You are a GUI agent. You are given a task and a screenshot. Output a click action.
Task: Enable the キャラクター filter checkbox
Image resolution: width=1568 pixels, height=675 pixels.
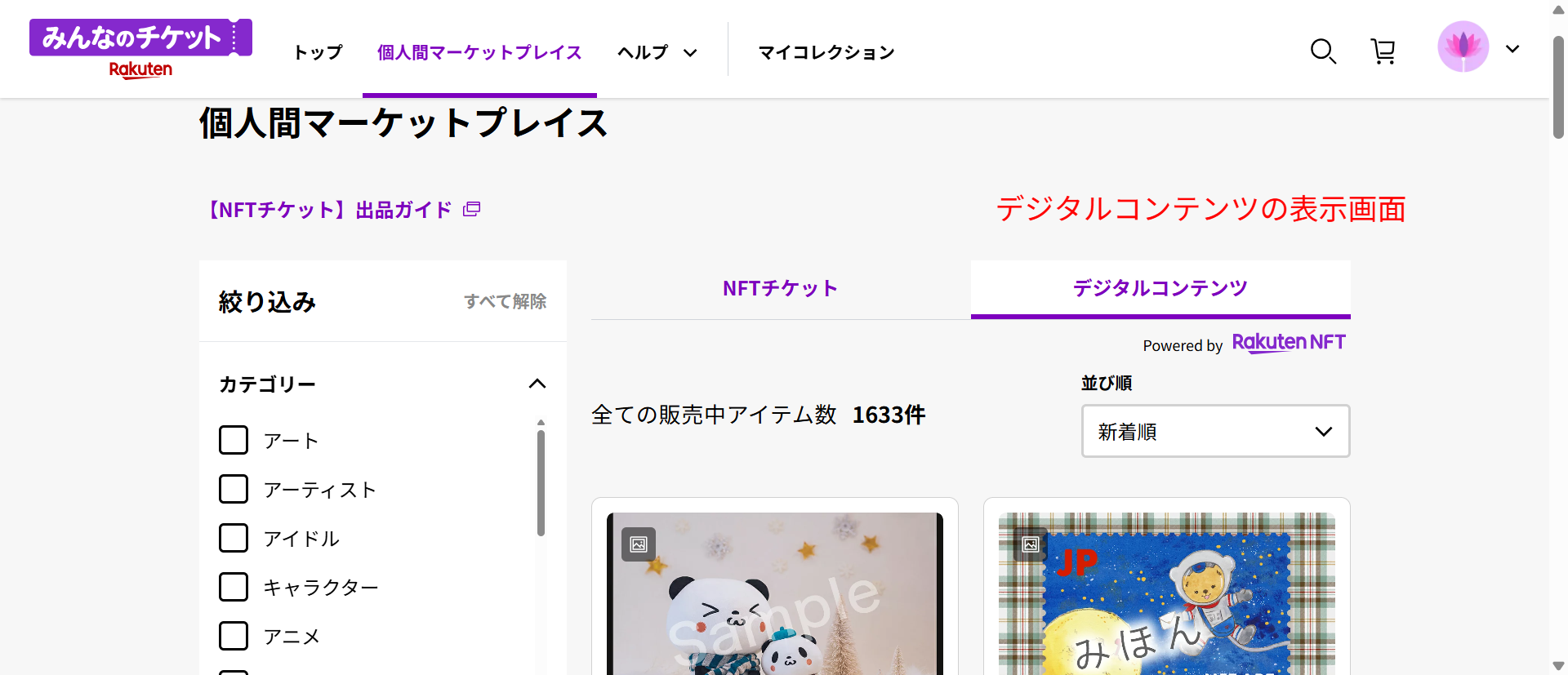click(234, 587)
